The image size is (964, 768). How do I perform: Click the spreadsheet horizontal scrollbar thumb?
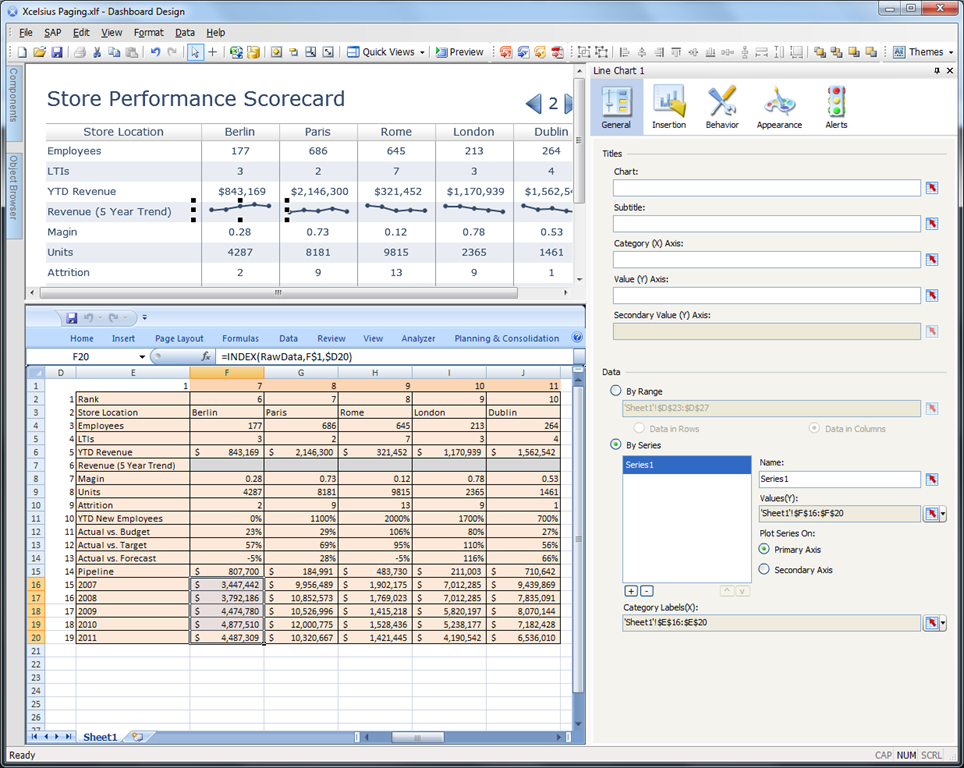417,737
